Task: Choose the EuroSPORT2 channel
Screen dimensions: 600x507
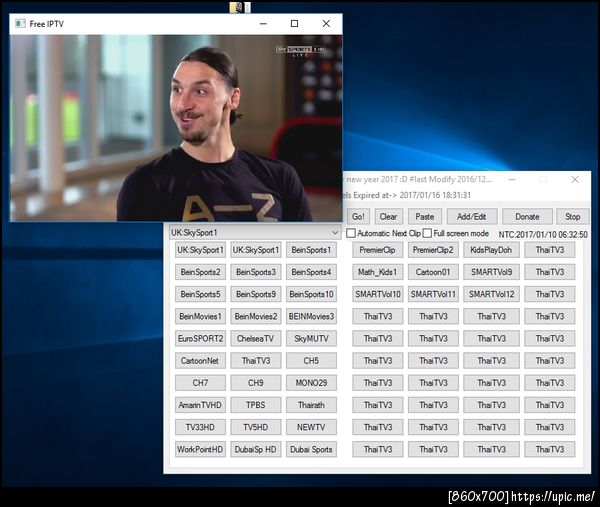Action: click(200, 339)
